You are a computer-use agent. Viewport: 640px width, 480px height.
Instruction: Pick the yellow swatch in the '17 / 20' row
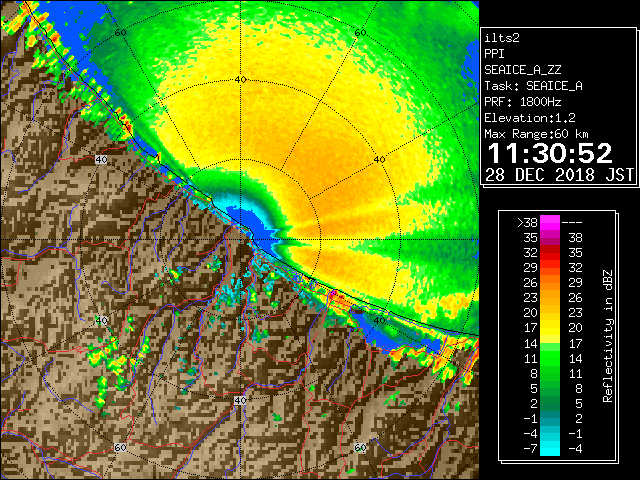point(550,328)
